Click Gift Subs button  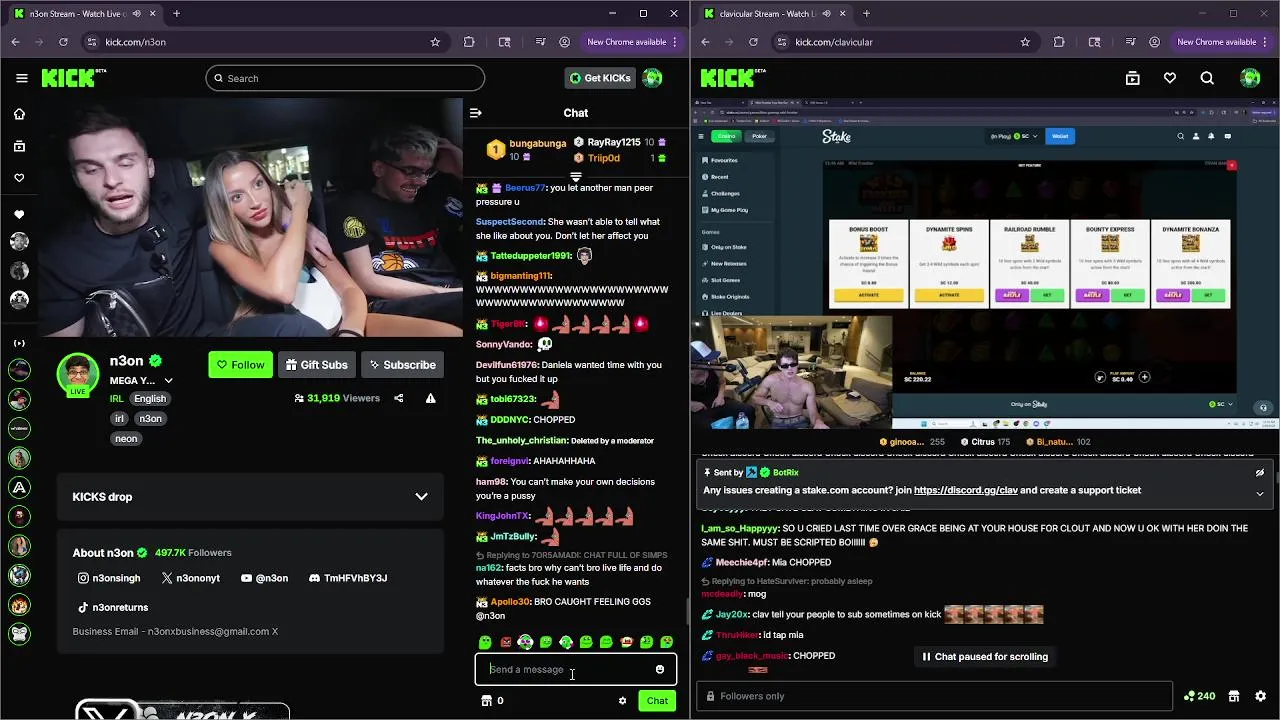(316, 365)
